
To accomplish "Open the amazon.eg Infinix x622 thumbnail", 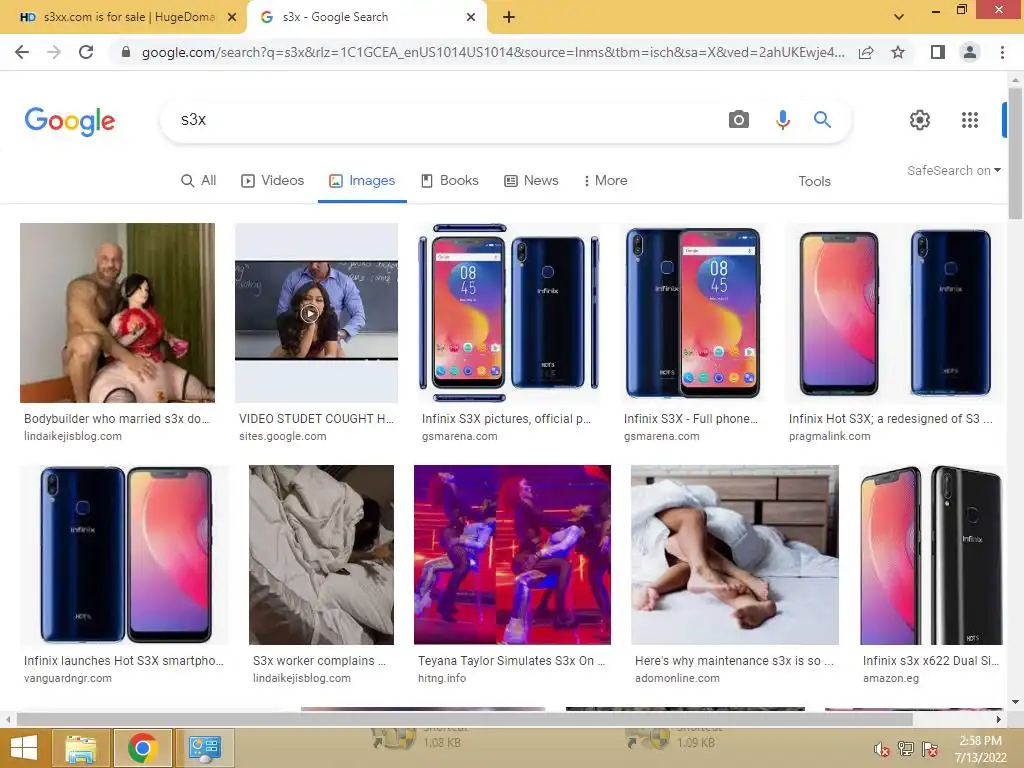I will click(x=931, y=555).
